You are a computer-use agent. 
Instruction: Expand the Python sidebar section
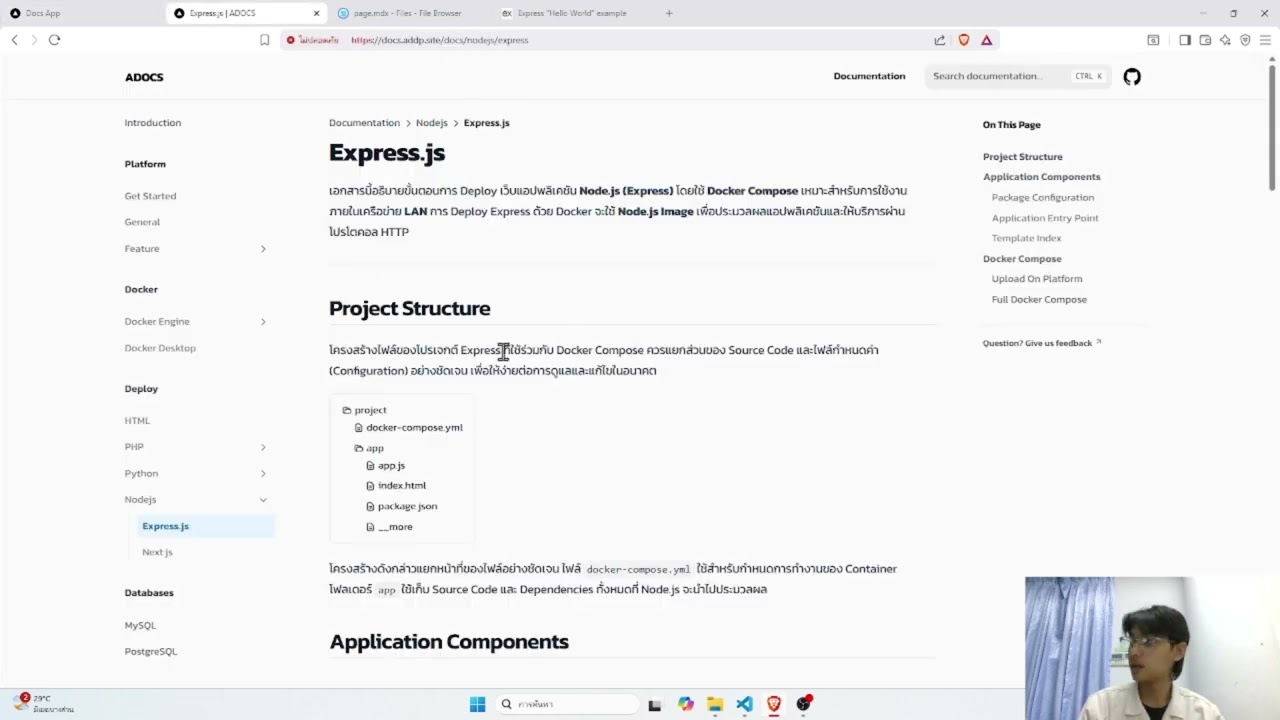[263, 473]
